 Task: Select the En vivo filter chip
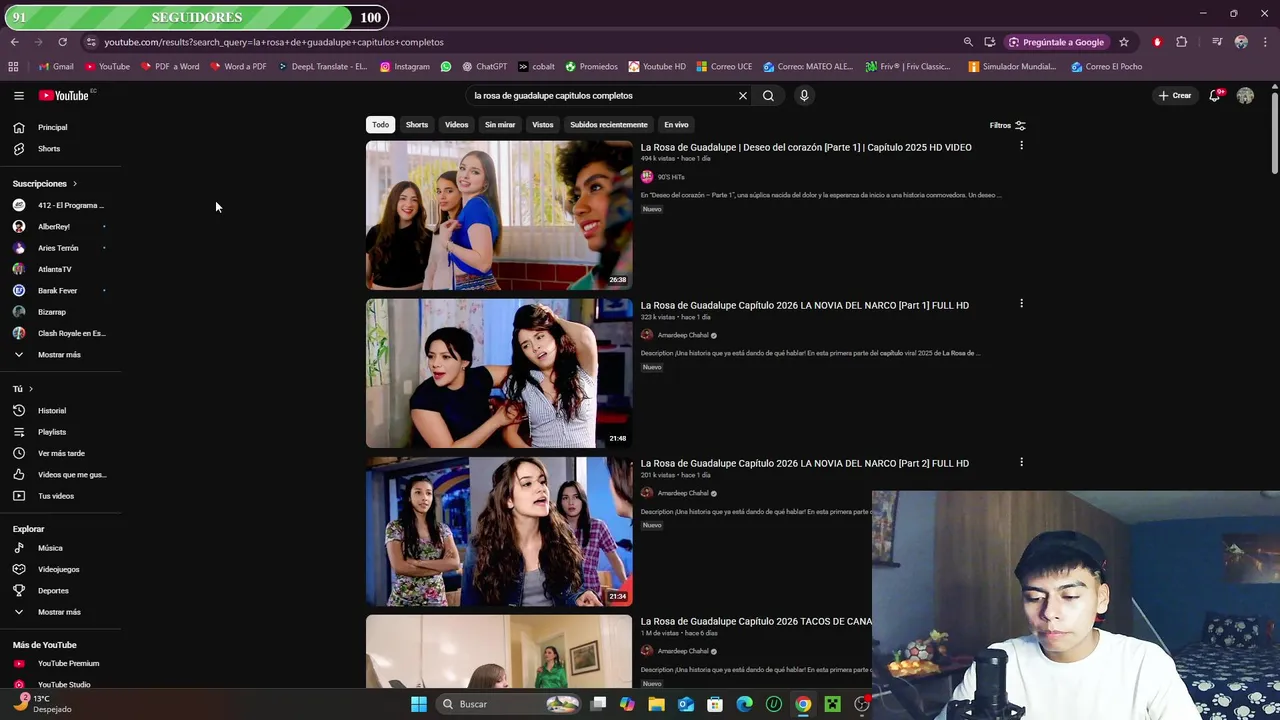point(676,125)
